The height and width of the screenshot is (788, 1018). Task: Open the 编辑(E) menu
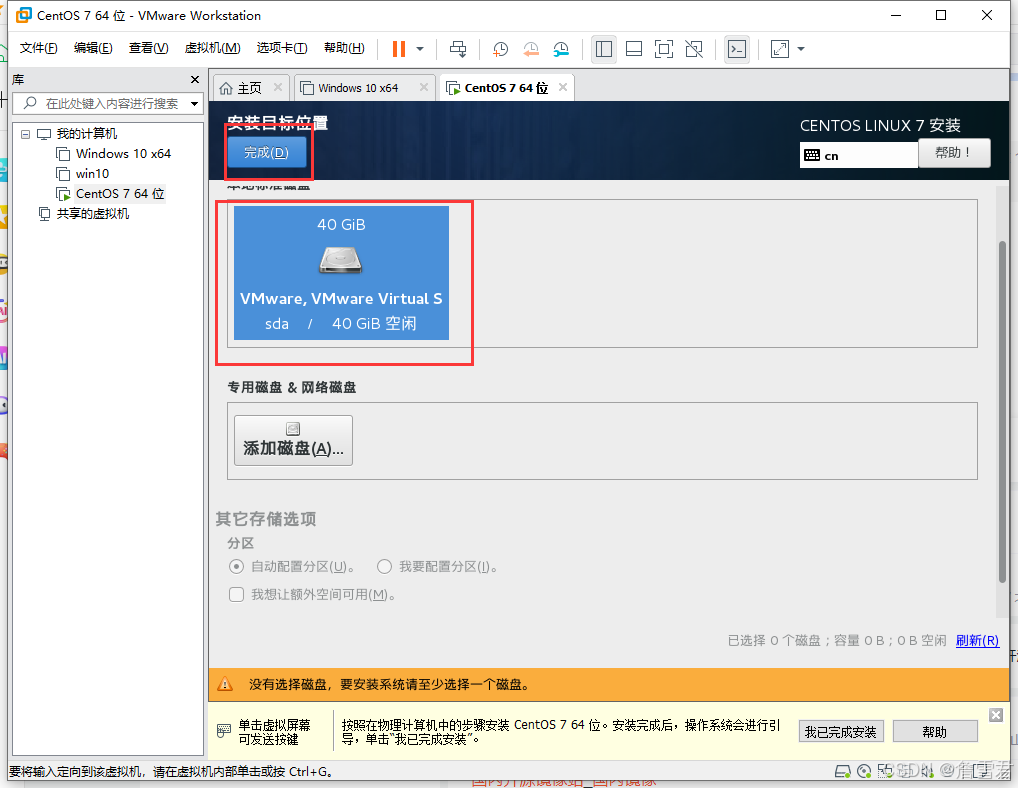(x=93, y=48)
